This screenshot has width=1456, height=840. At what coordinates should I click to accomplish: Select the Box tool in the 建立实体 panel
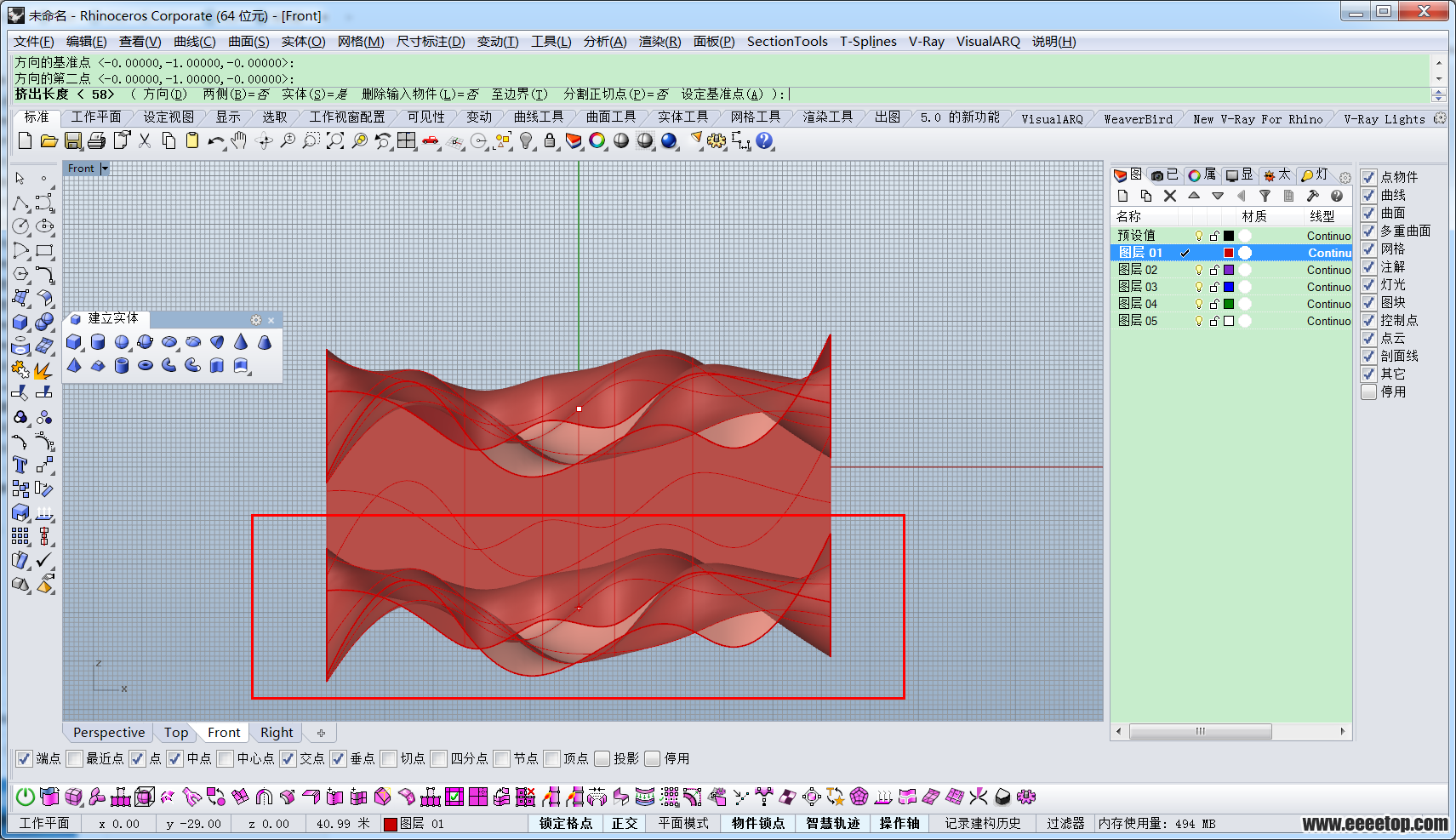(x=74, y=342)
